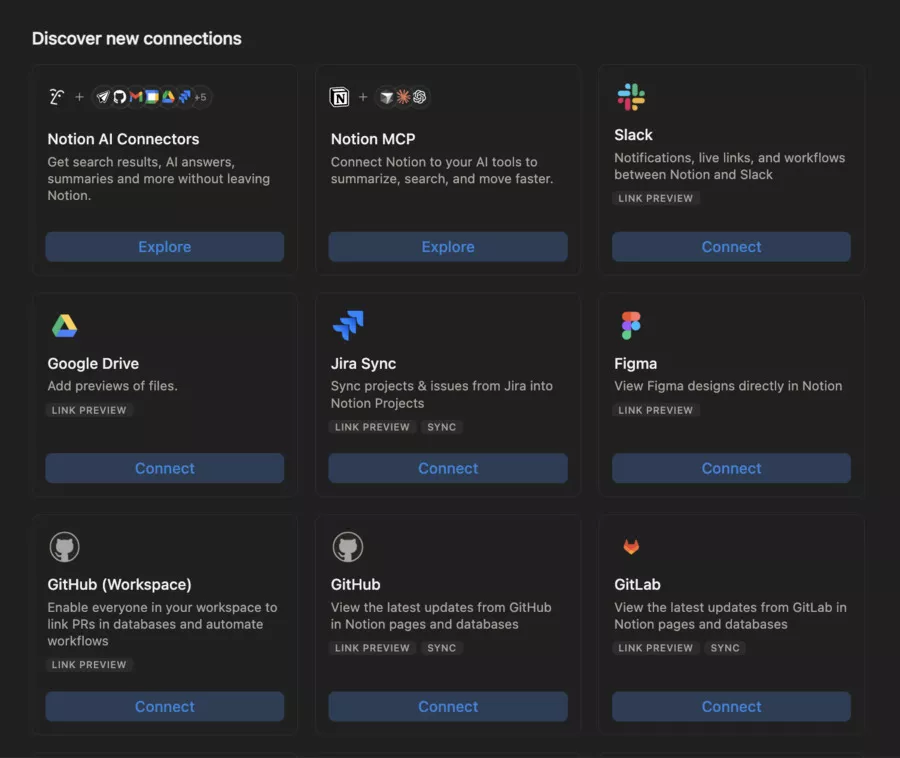Click the GitHub octocat icon on the middle card
The width and height of the screenshot is (900, 758).
click(x=348, y=547)
